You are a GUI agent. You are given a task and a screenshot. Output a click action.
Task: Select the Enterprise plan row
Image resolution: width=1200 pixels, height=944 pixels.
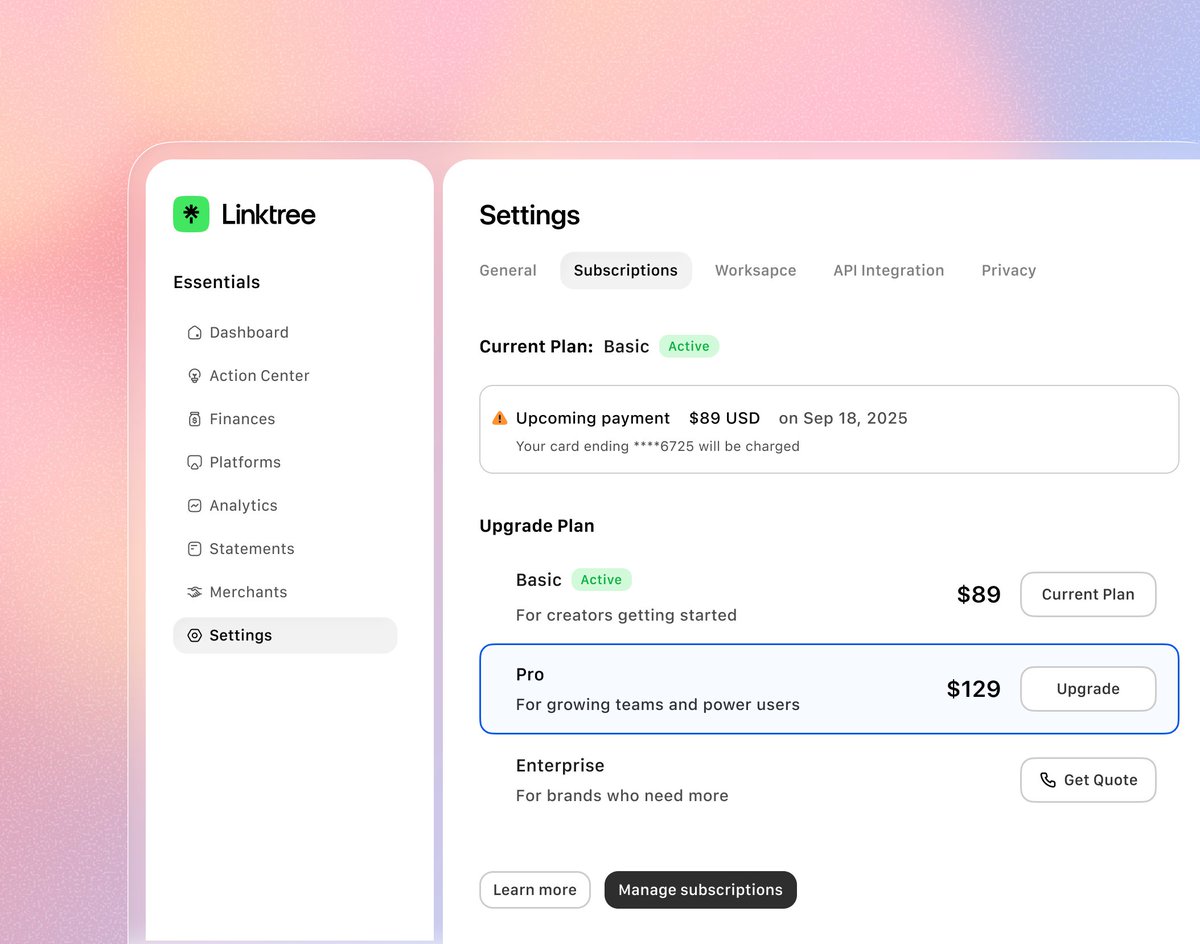[x=829, y=780]
